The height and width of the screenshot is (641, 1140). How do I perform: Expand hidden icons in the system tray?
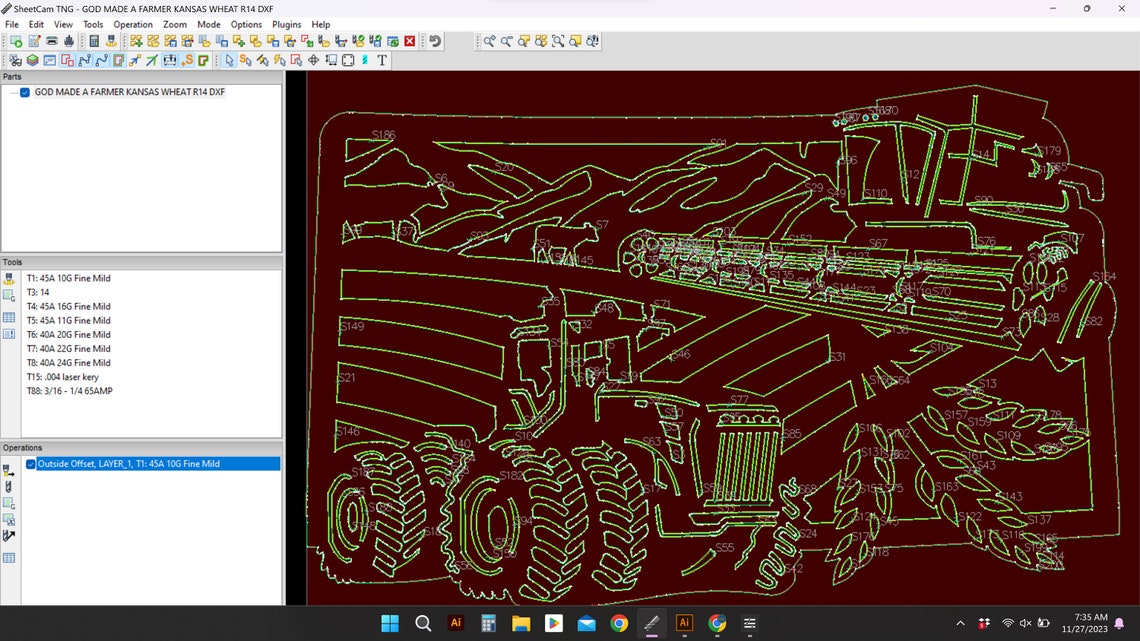960,623
